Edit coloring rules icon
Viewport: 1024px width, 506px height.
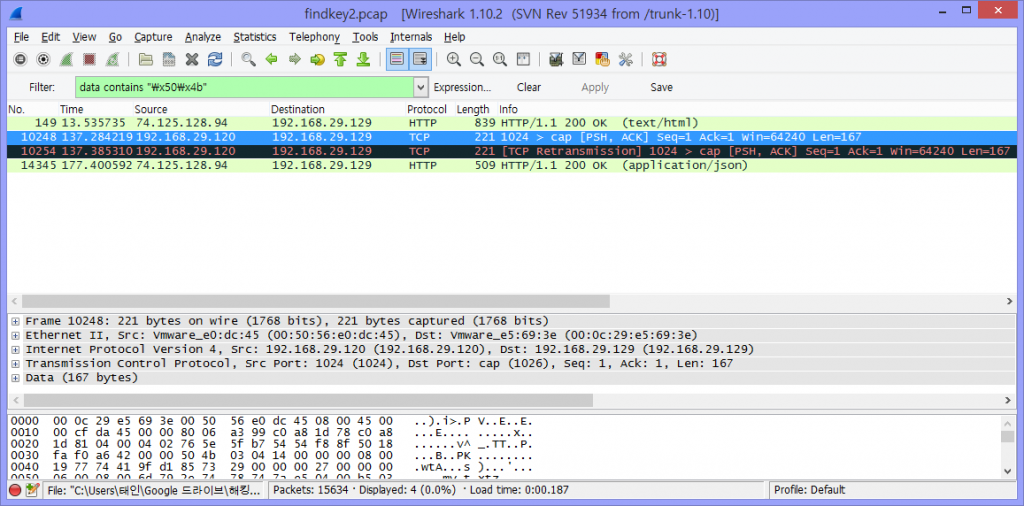(x=602, y=59)
